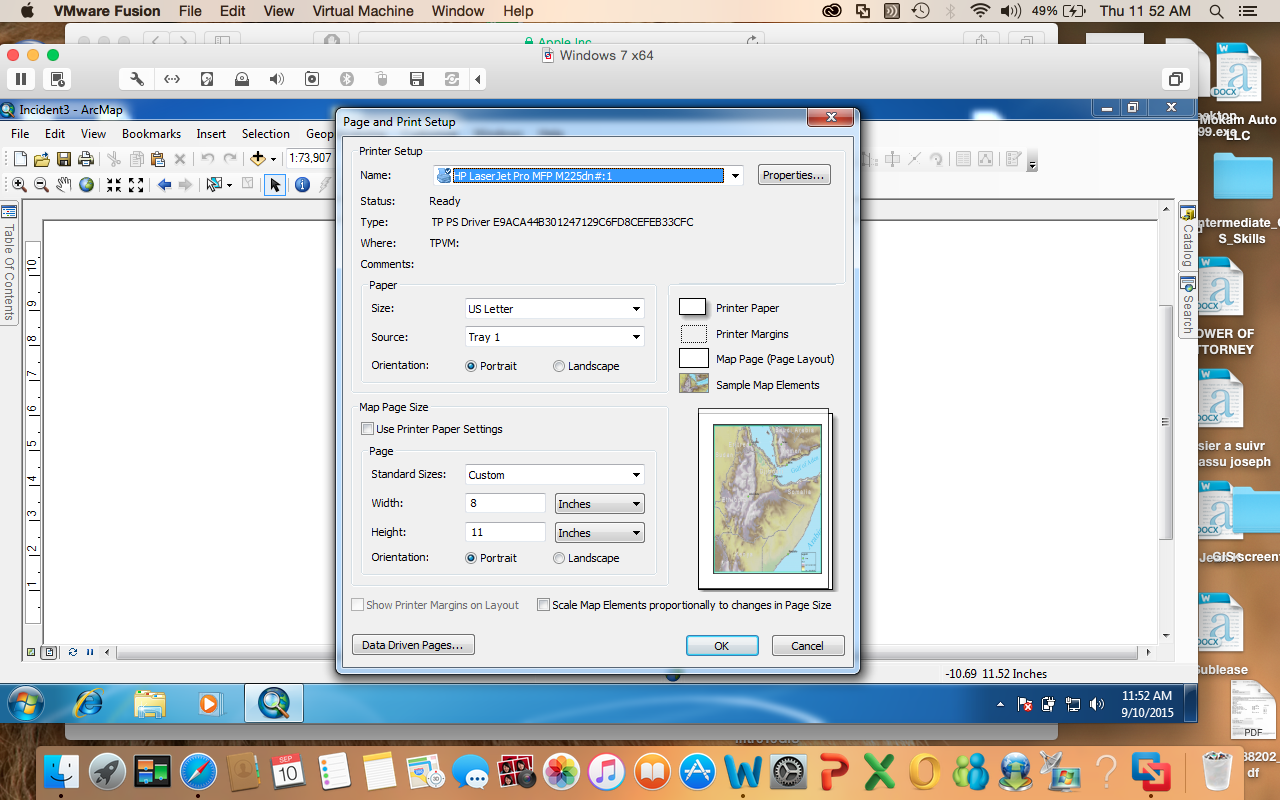
Task: Print the map using the printer icon
Action: pos(85,157)
